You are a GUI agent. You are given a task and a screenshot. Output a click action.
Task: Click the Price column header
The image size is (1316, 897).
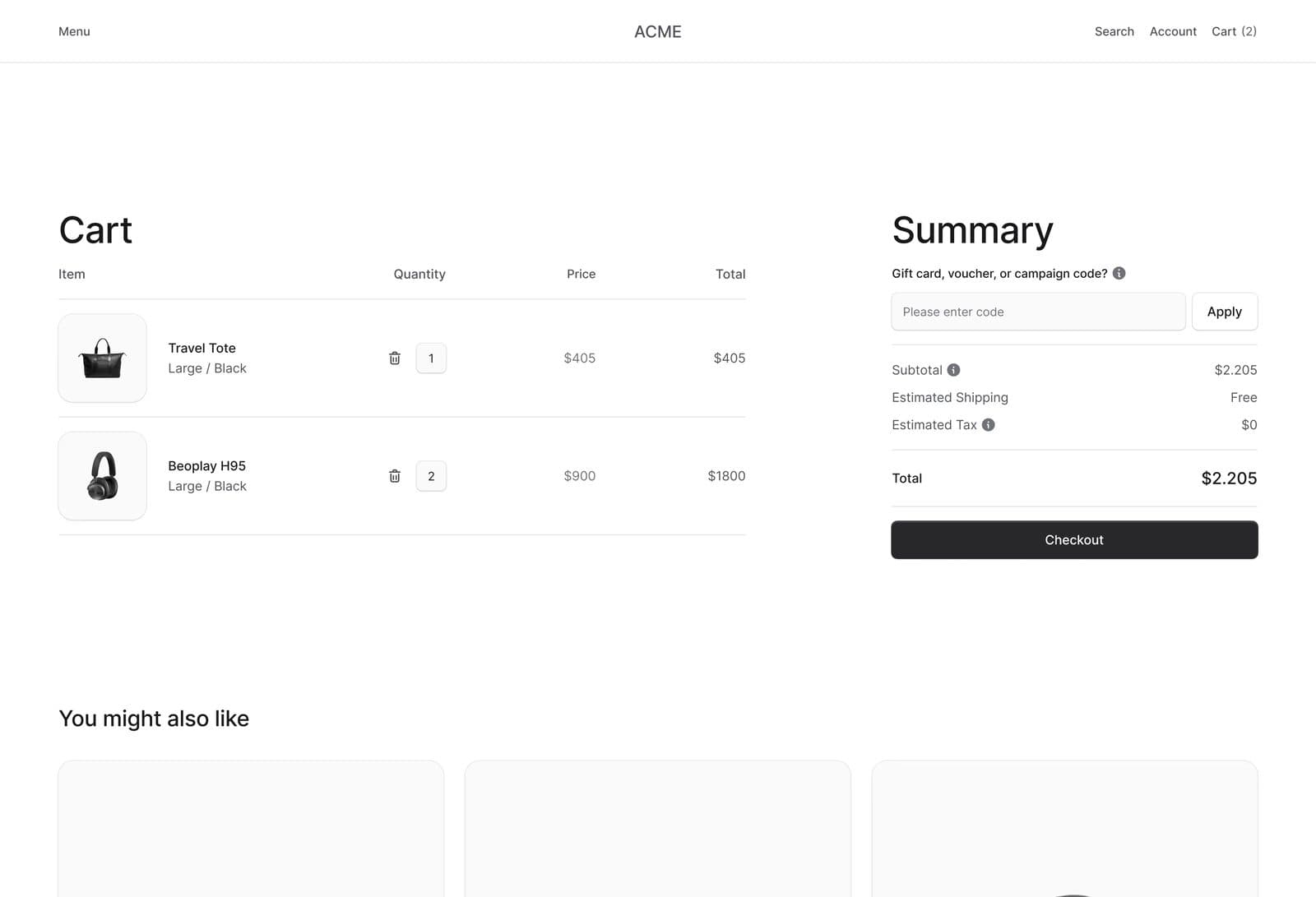[581, 274]
